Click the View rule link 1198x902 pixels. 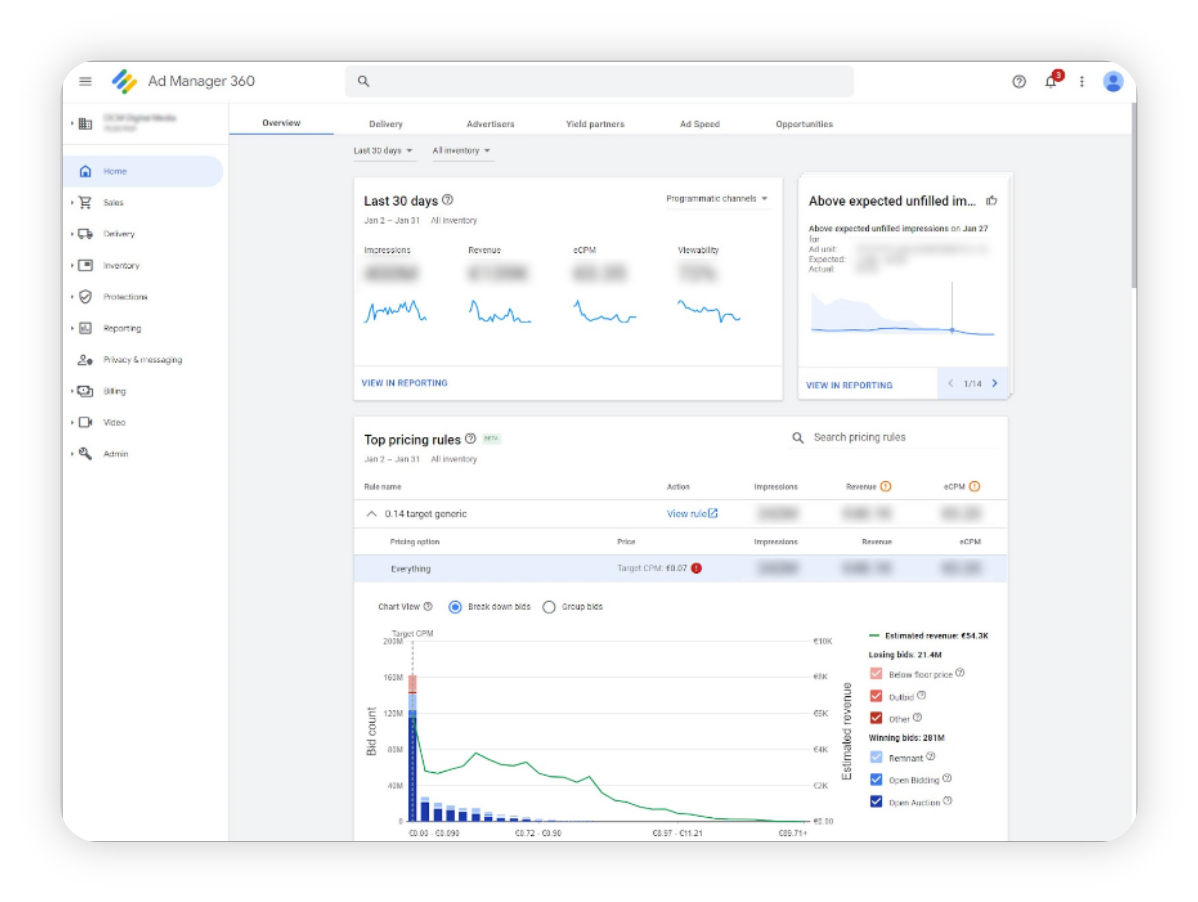692,514
